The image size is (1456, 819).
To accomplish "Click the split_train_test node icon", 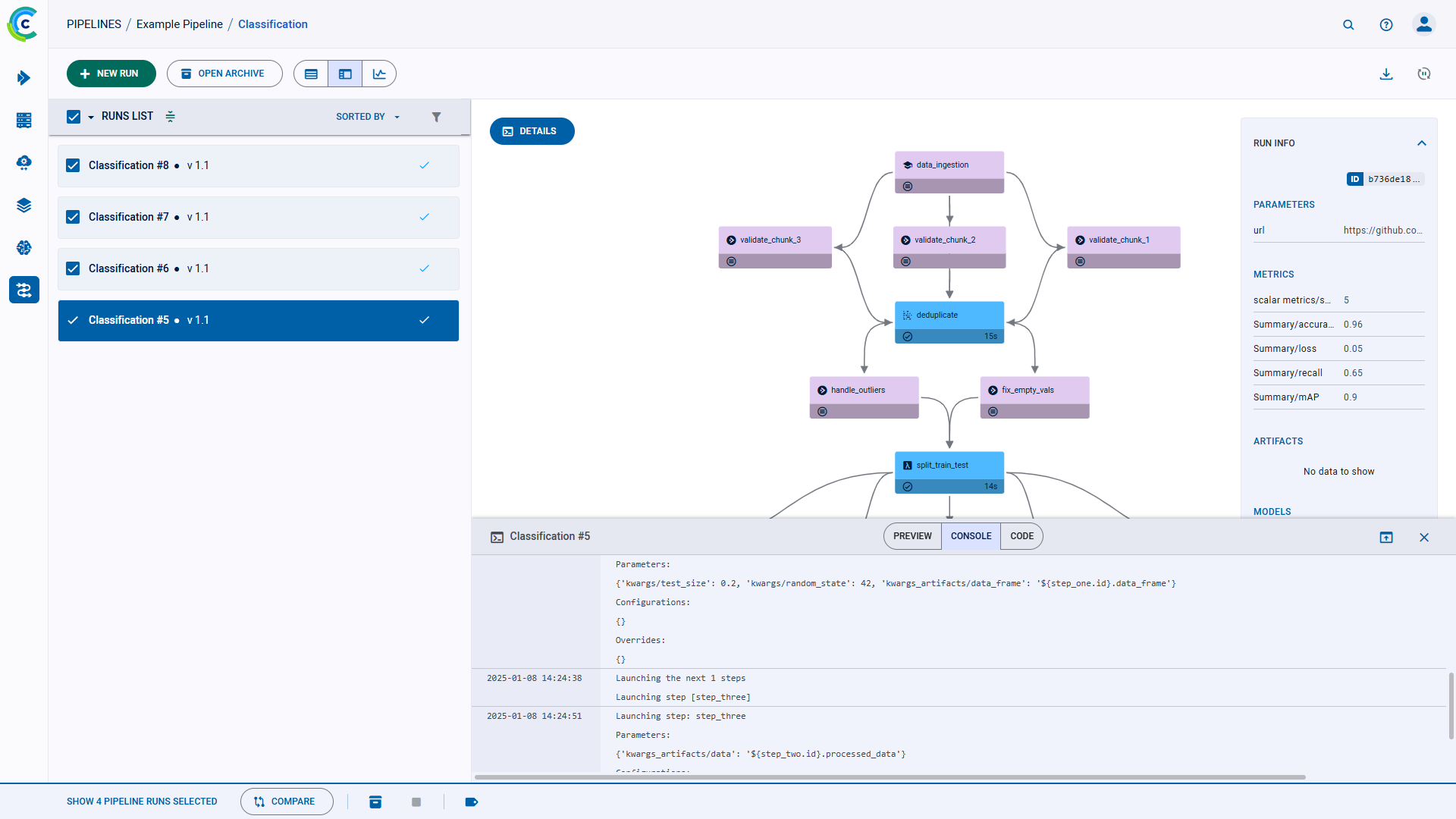I will point(907,465).
